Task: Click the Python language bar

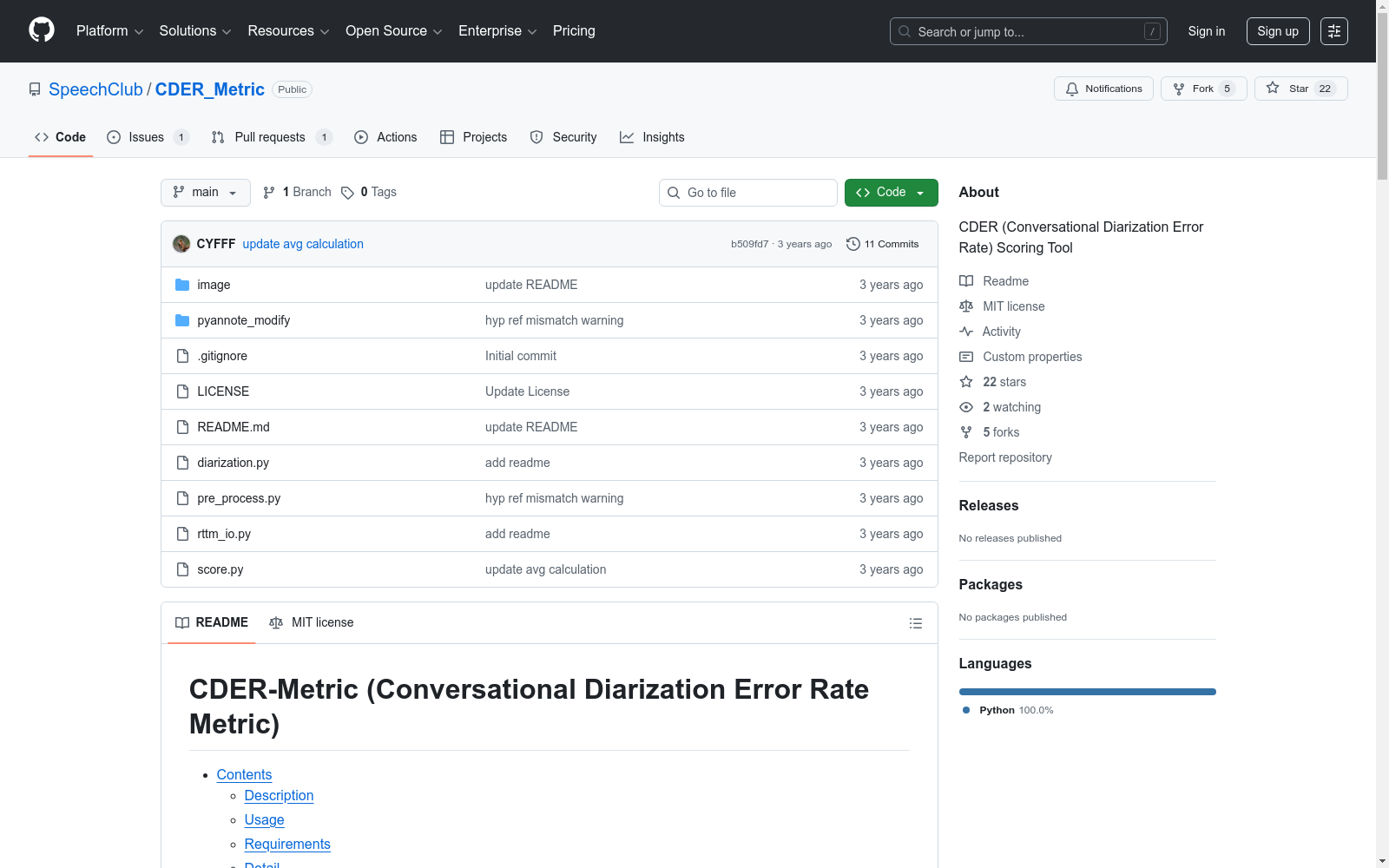Action: point(1087,692)
